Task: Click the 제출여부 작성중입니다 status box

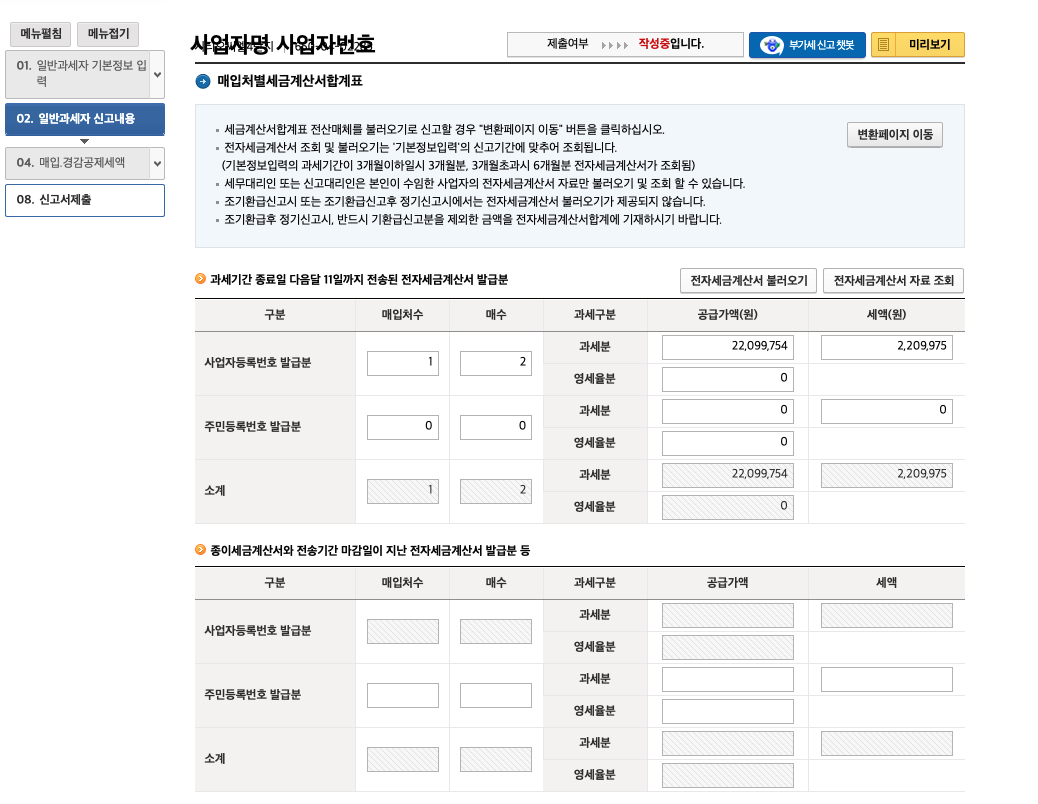Action: 625,44
